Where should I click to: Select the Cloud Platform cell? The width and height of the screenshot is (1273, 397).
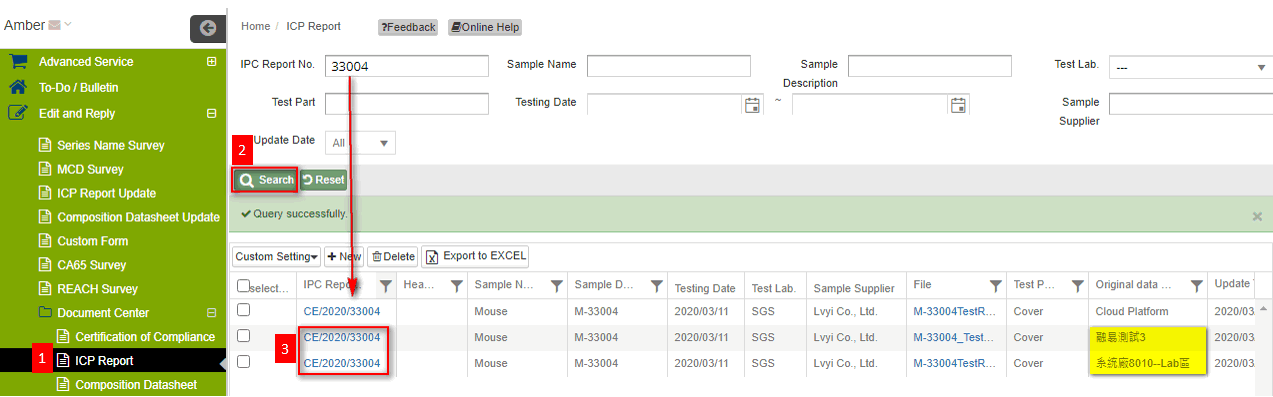(1148, 312)
